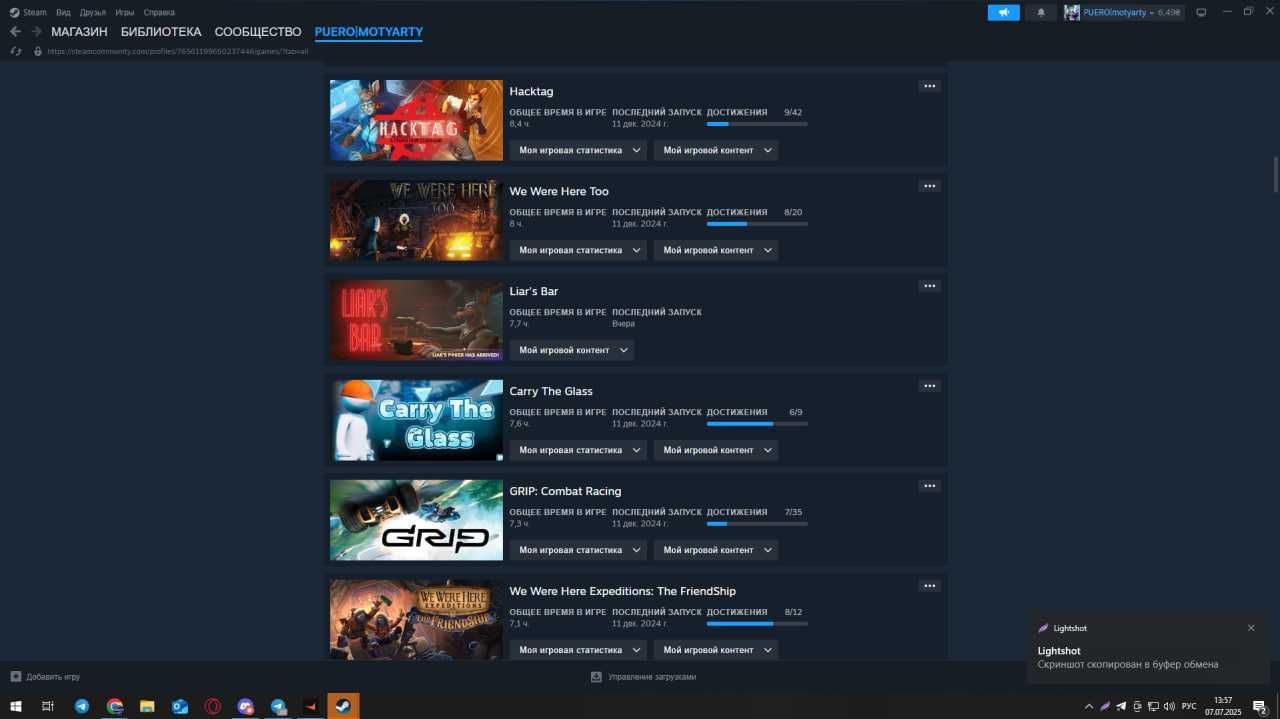Open Windows Task View
1280x719 pixels.
[x=48, y=706]
